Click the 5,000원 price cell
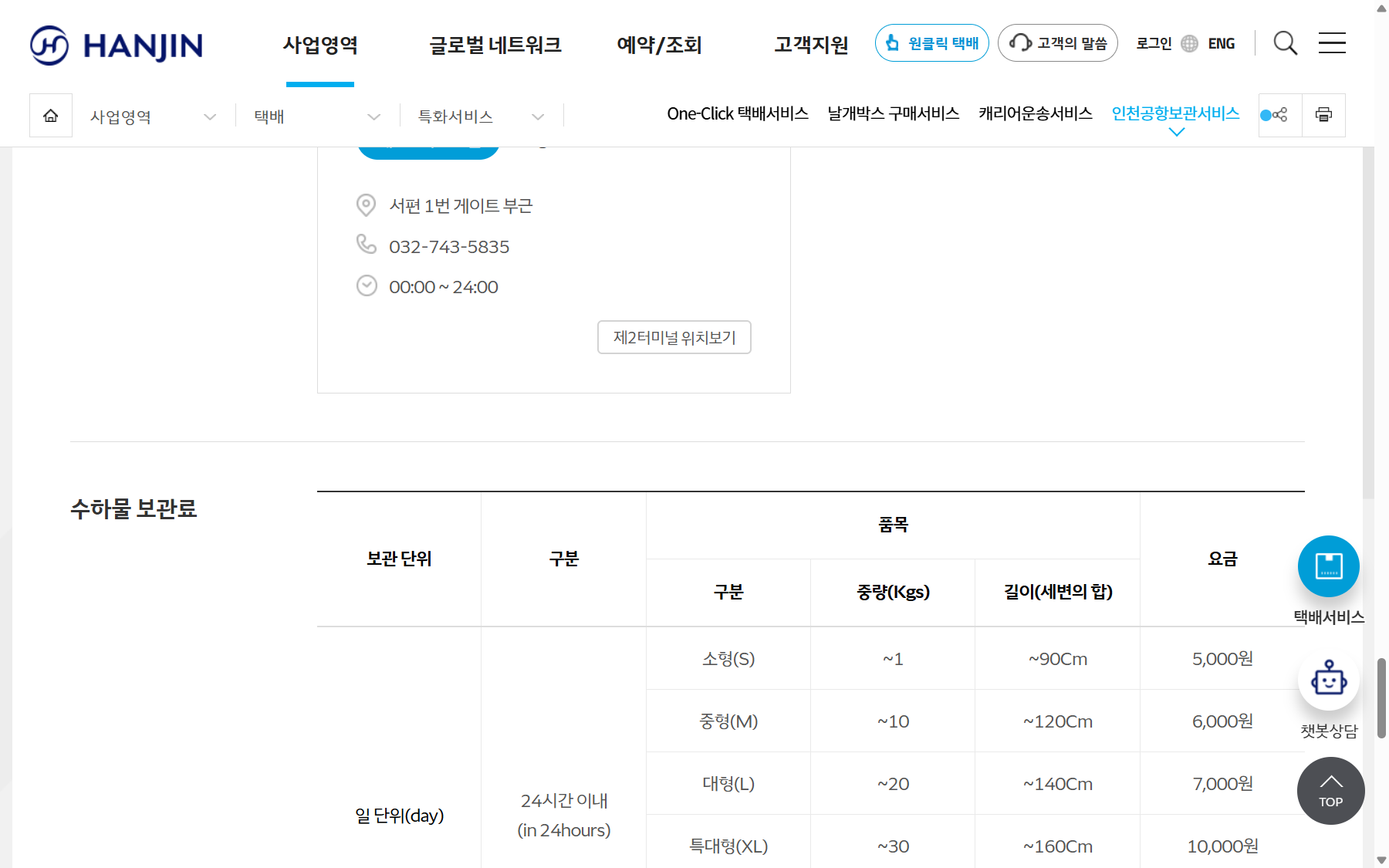Screen dimensions: 1389x868 click(x=1222, y=658)
